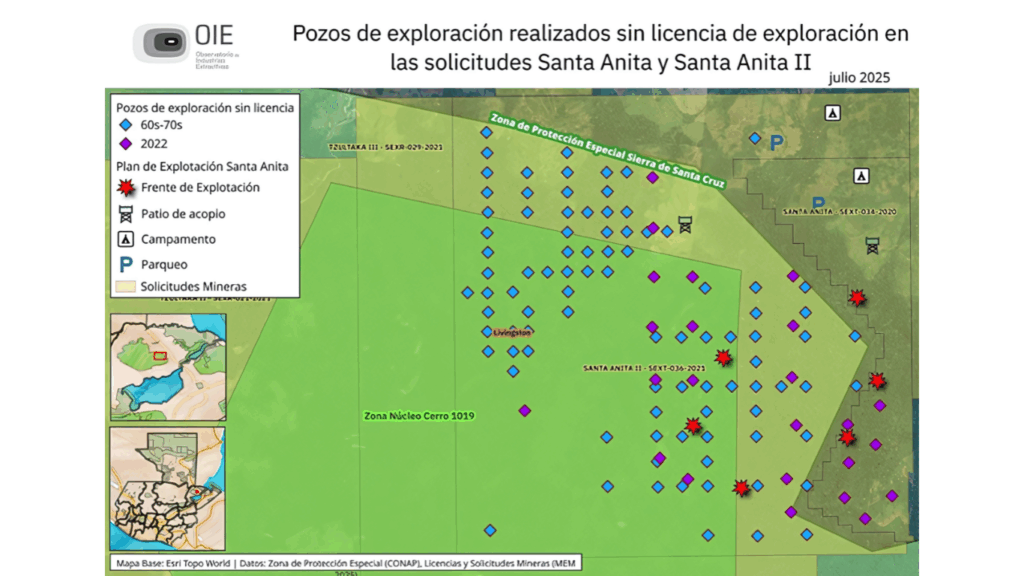Click the Patio de acopio legend icon
This screenshot has height=576, width=1024.
[125, 214]
